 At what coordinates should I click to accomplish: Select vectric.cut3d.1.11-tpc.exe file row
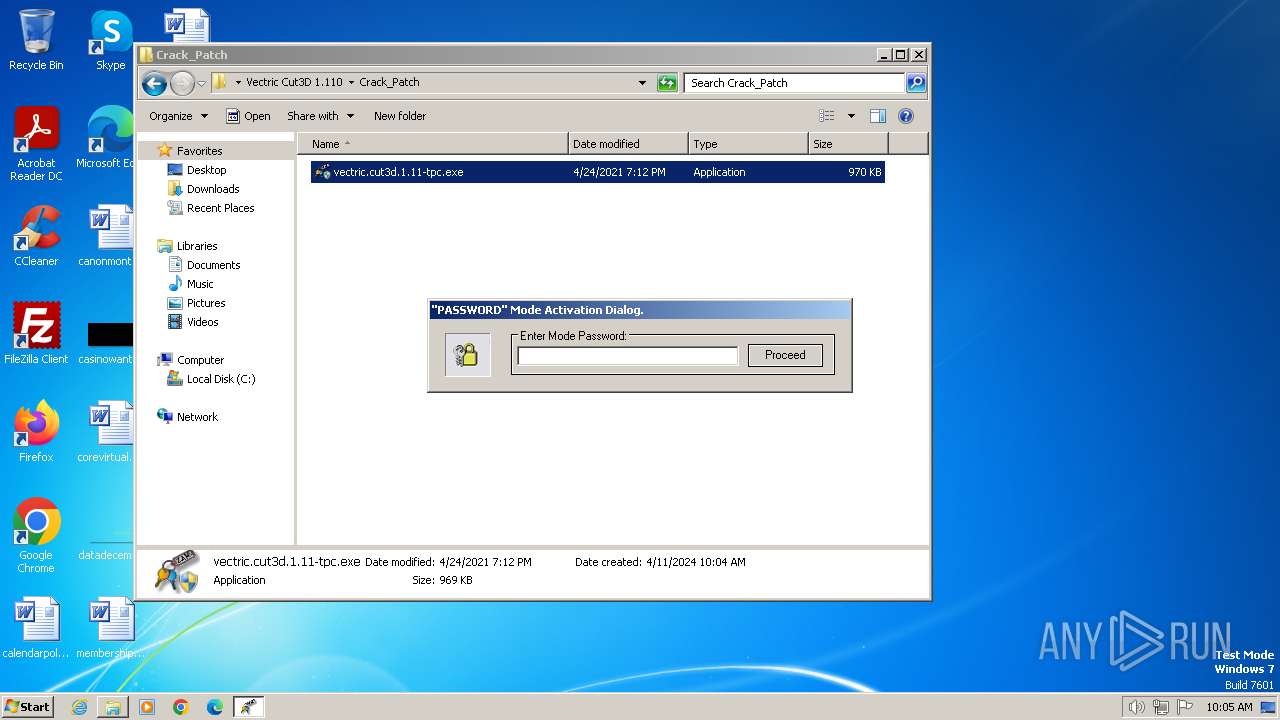pyautogui.click(x=598, y=172)
